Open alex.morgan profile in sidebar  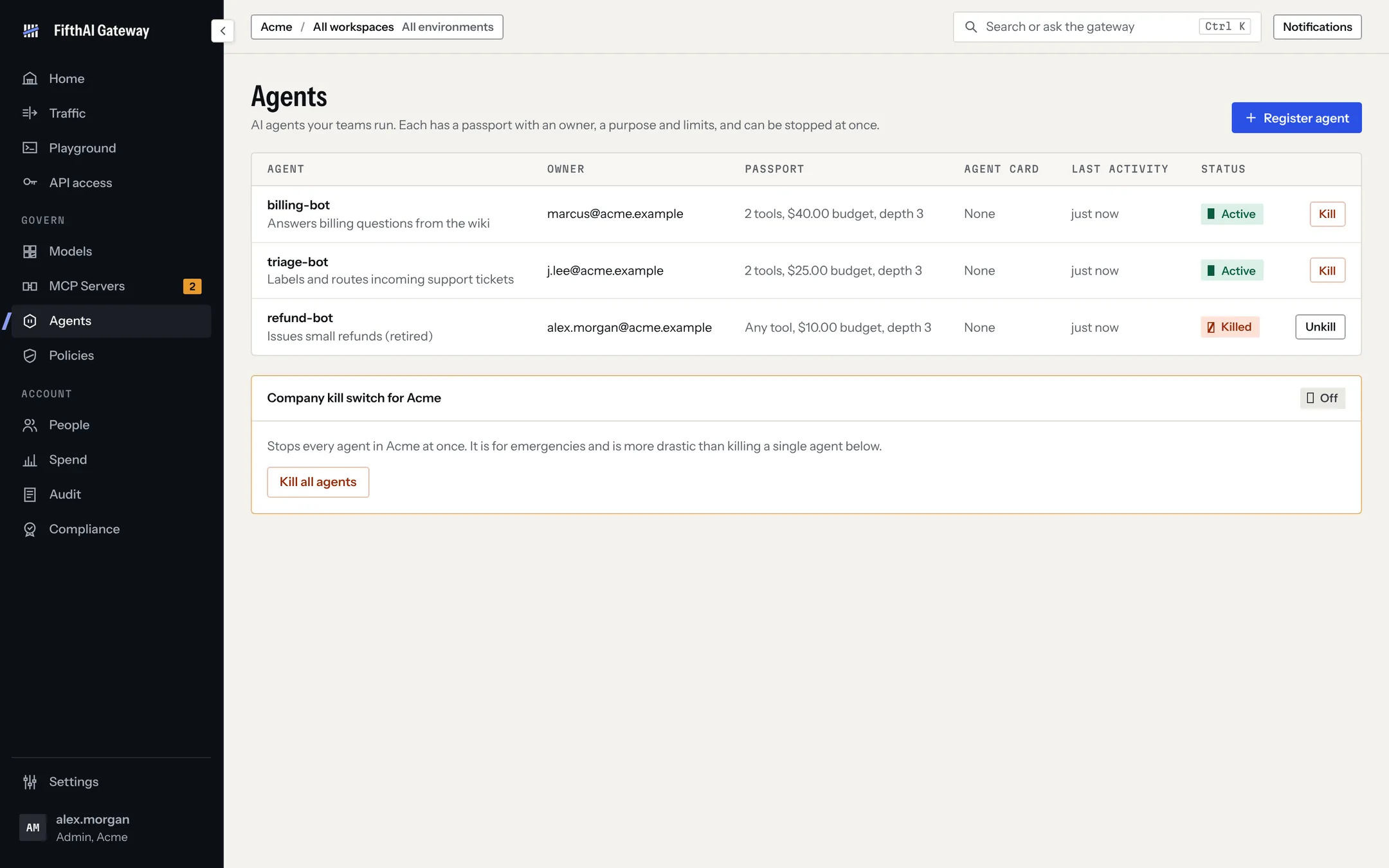(111, 827)
